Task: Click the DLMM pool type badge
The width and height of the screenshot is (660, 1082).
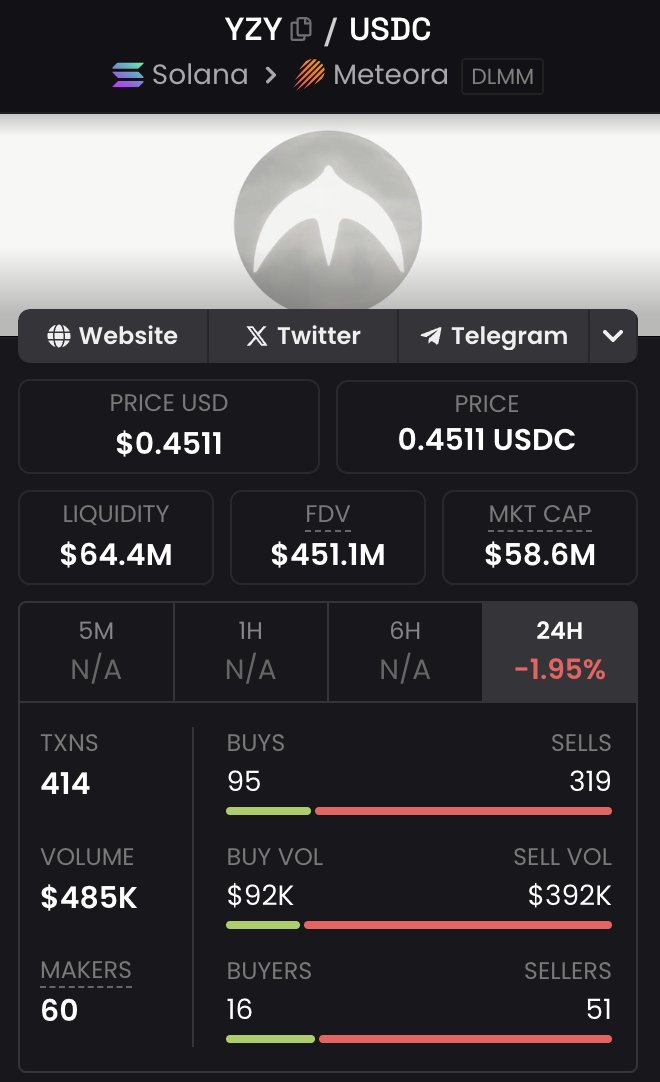Action: pyautogui.click(x=502, y=77)
